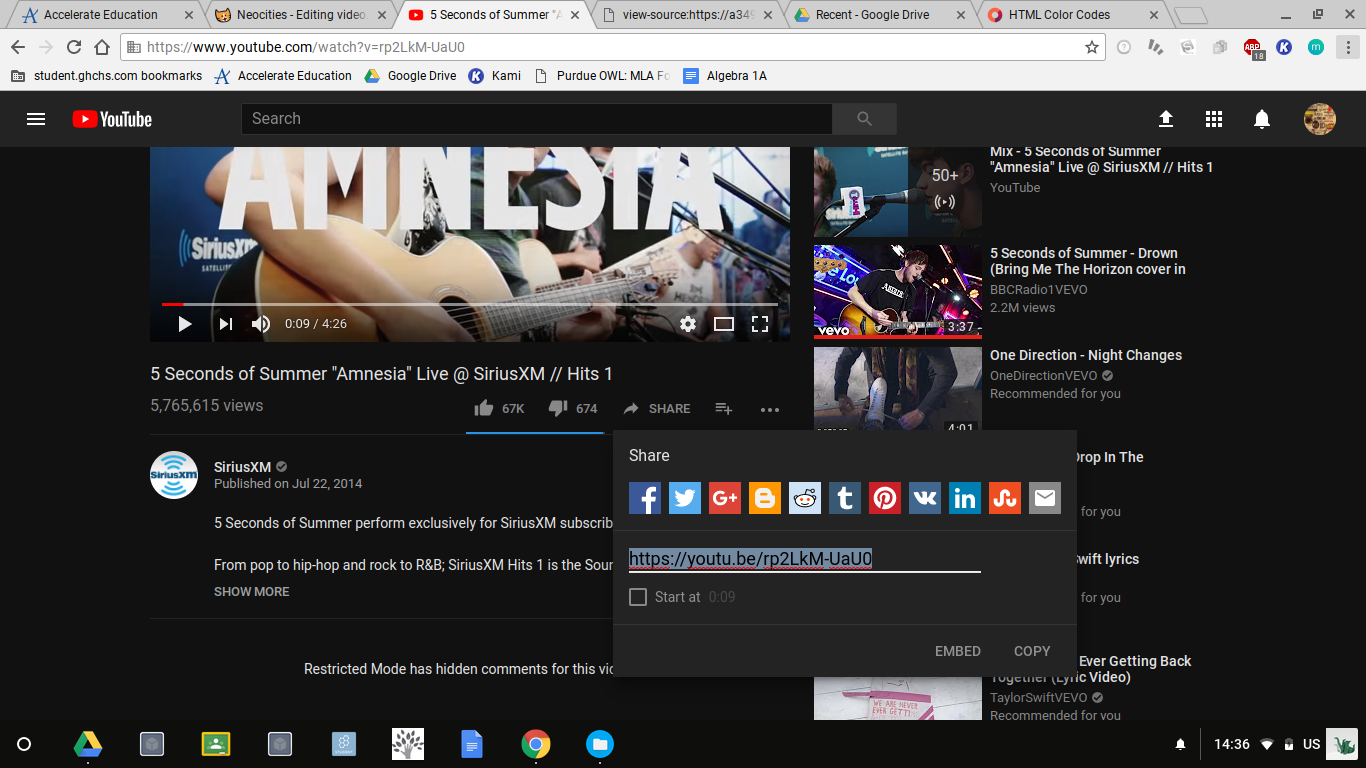Click the EMBED button

[x=958, y=651]
